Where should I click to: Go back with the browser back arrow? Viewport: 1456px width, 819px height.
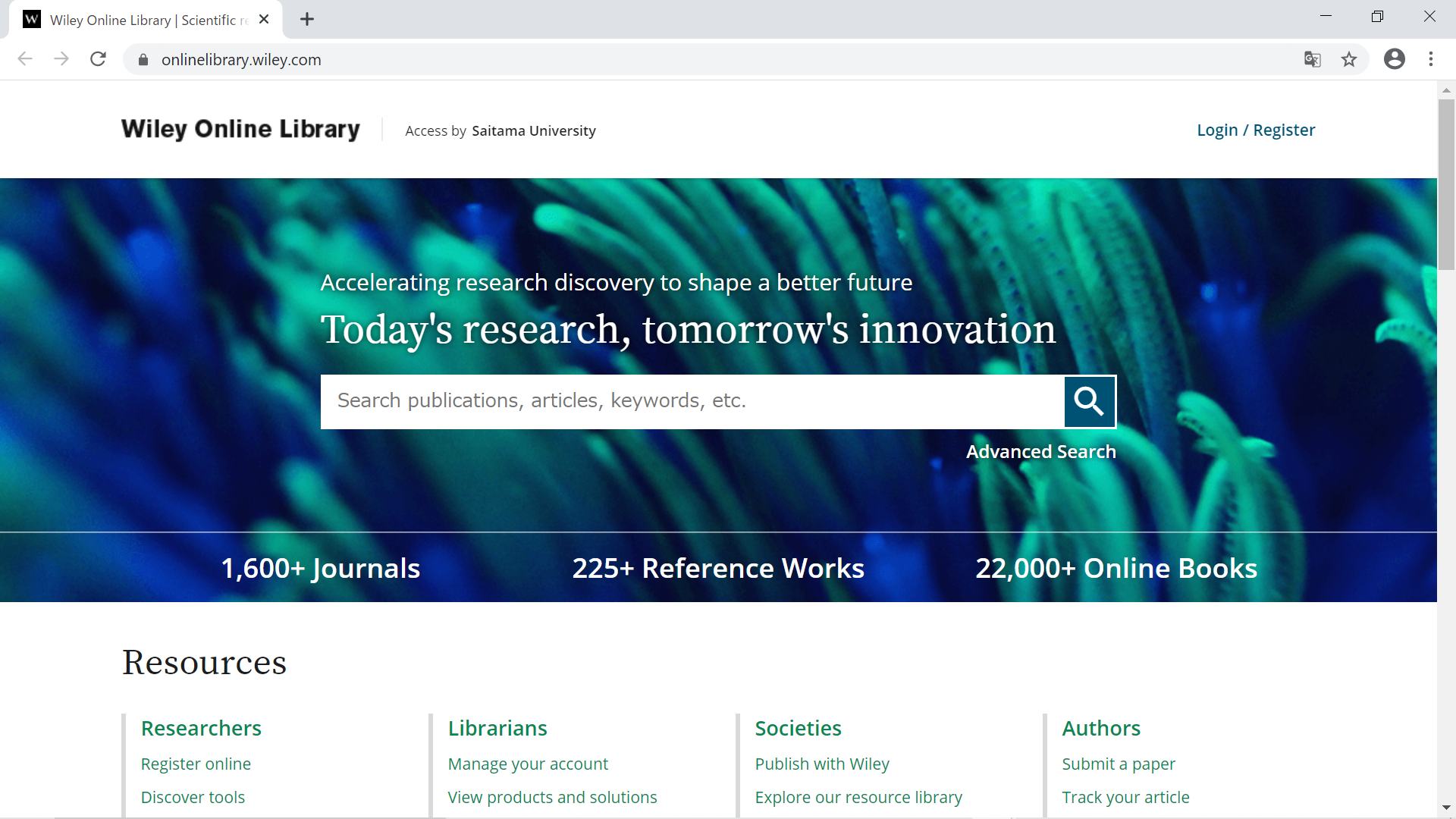coord(25,59)
